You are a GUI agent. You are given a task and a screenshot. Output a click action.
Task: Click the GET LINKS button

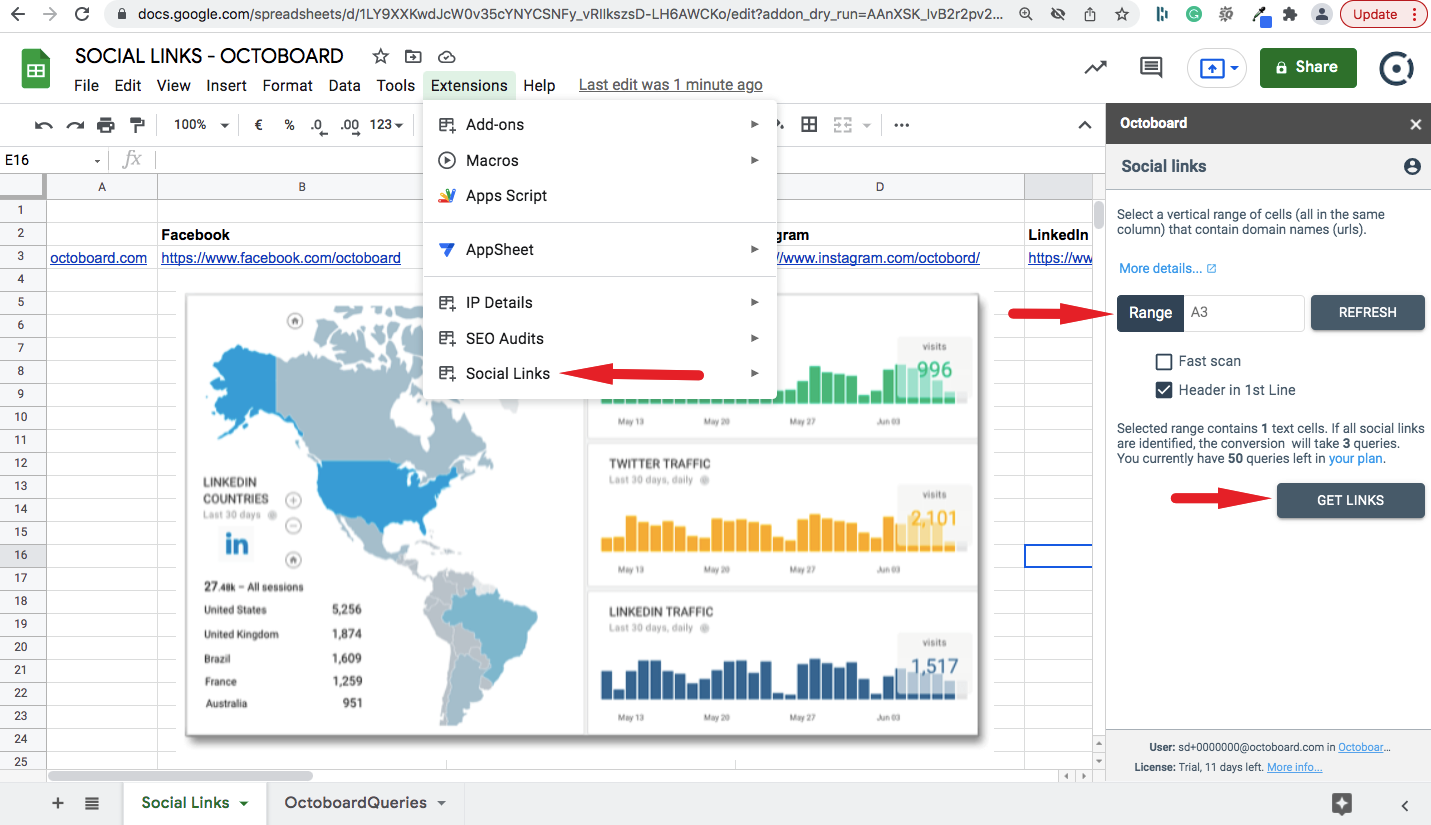pos(1351,500)
